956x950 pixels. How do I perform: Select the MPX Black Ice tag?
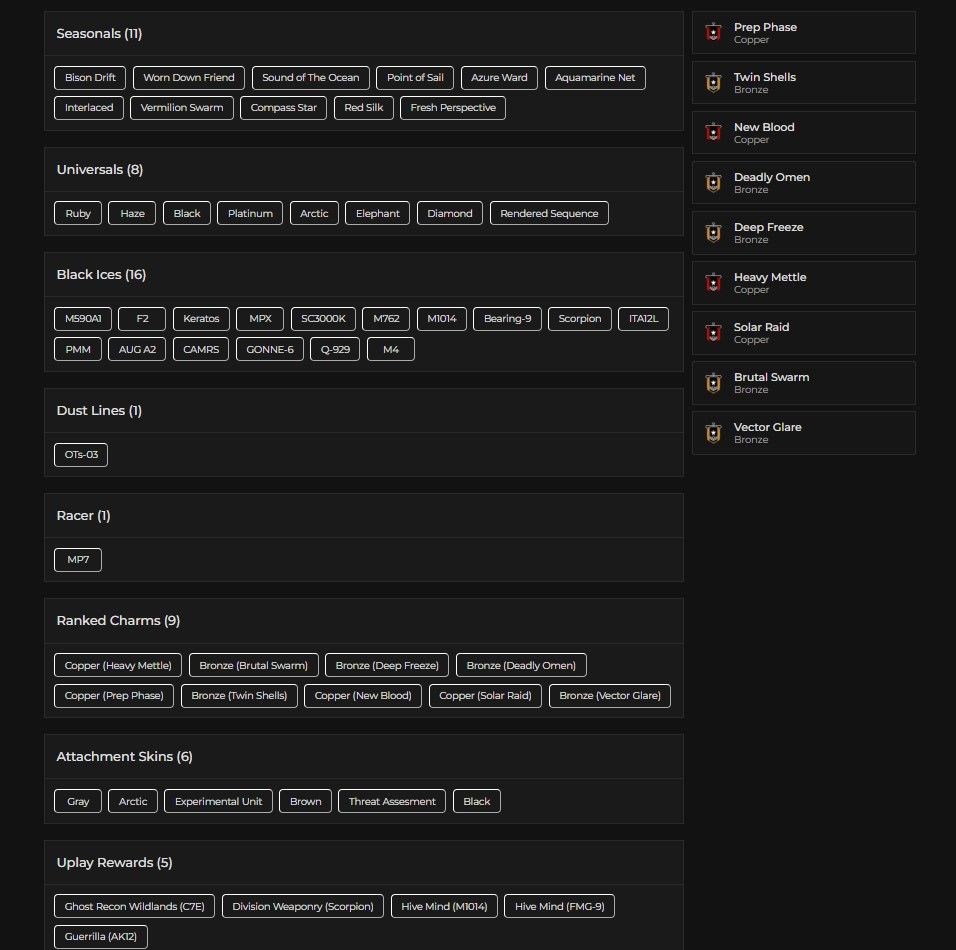tap(260, 319)
